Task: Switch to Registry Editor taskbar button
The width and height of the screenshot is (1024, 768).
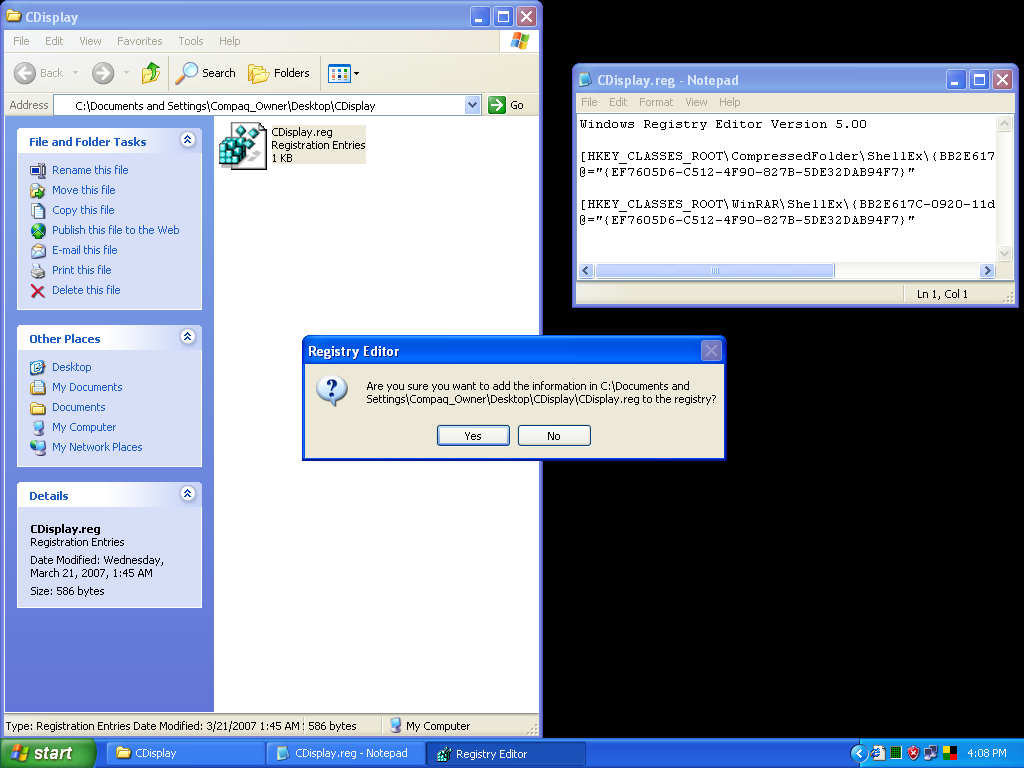Action: 505,754
